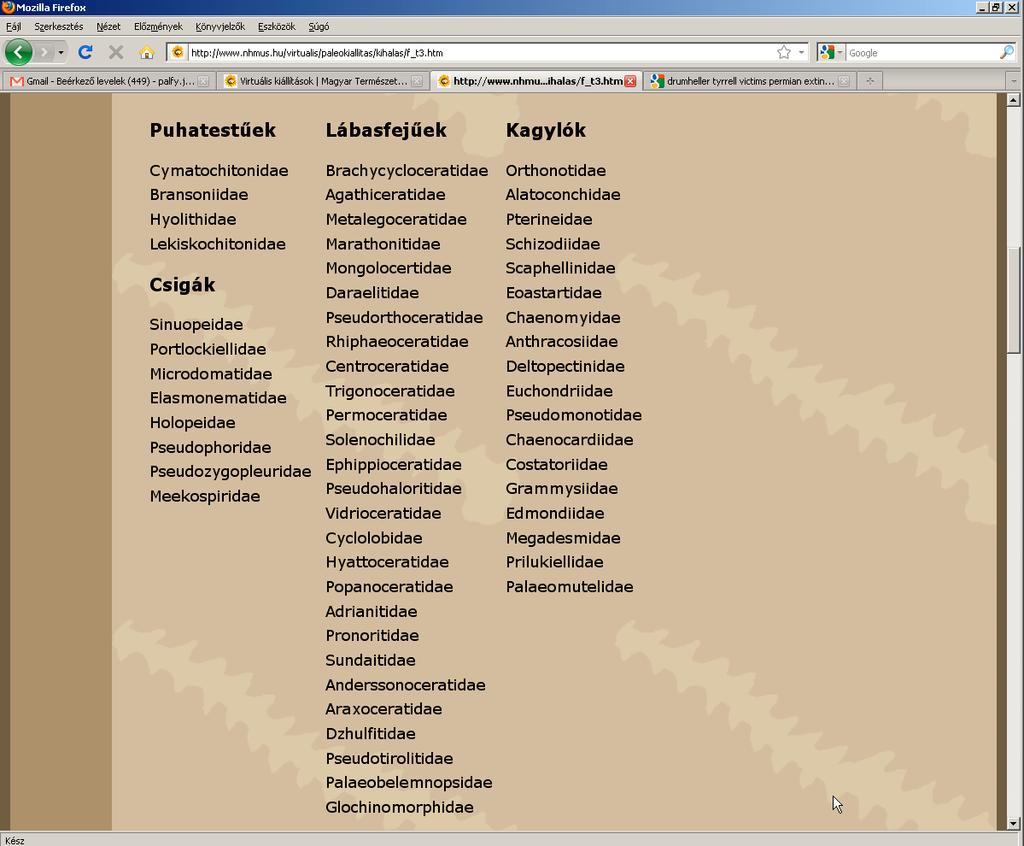Open the address bar history dropdown
This screenshot has height=846, width=1024.
click(x=801, y=52)
